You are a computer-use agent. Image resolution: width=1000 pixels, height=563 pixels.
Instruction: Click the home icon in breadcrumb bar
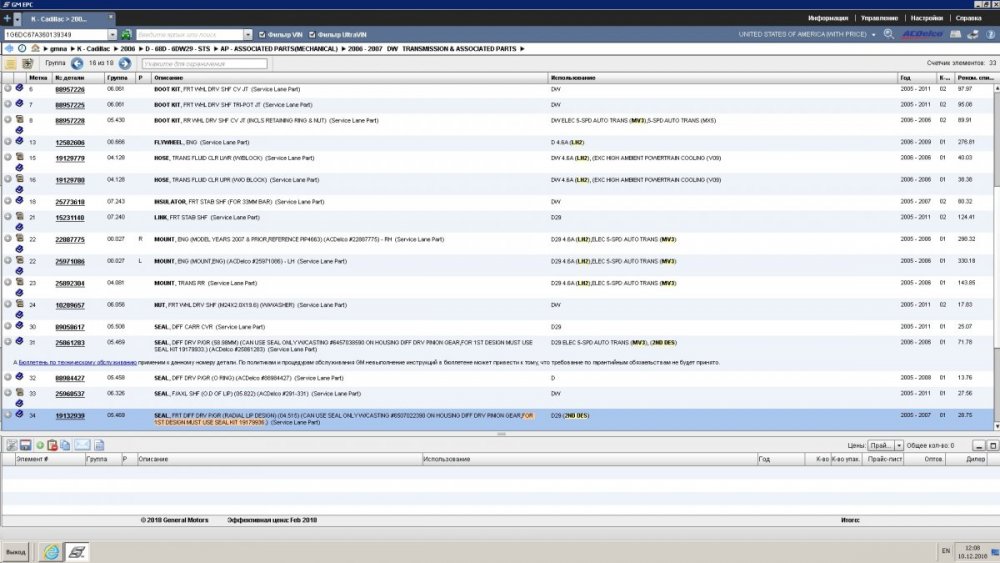coord(35,48)
